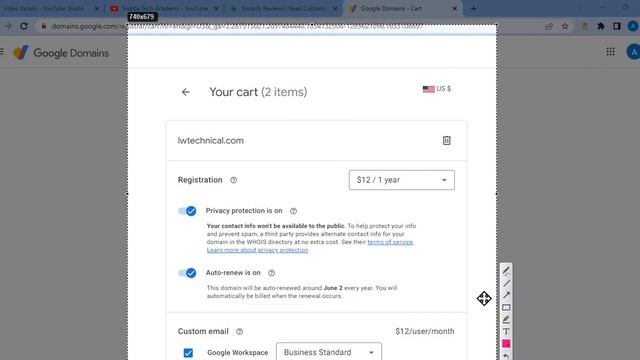Open Learn more about privacy protection
This screenshot has width=640, height=360.
[x=257, y=250]
